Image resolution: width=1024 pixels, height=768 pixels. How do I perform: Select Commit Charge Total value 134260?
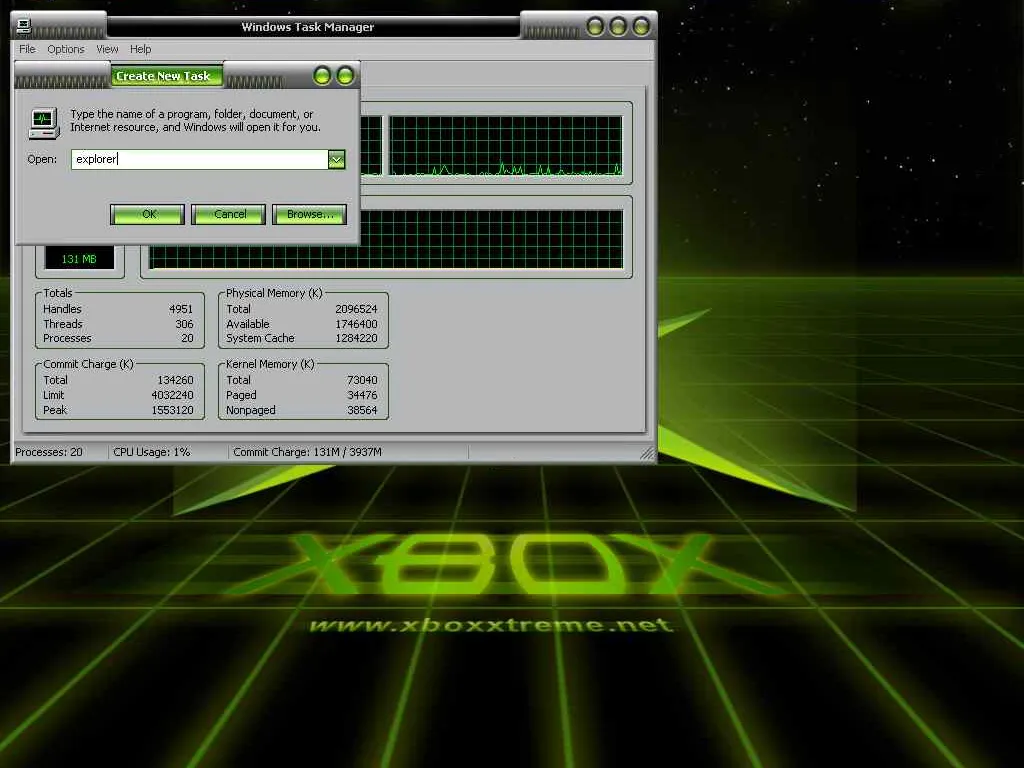[x=175, y=380]
